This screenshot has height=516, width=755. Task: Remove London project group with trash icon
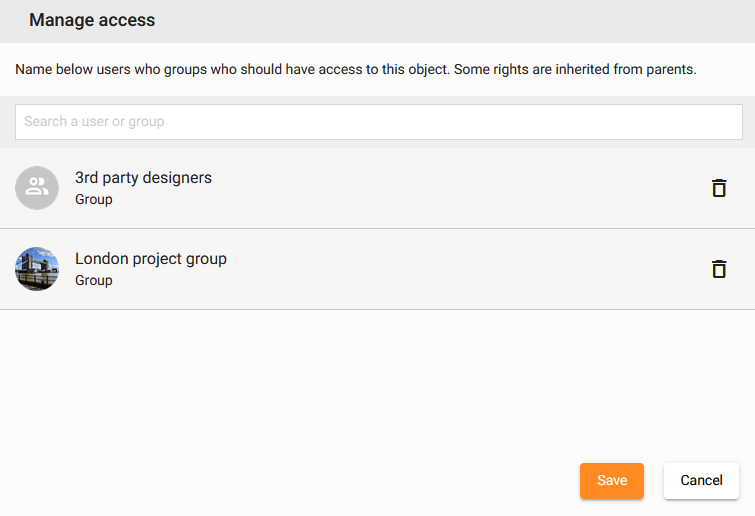click(x=718, y=269)
